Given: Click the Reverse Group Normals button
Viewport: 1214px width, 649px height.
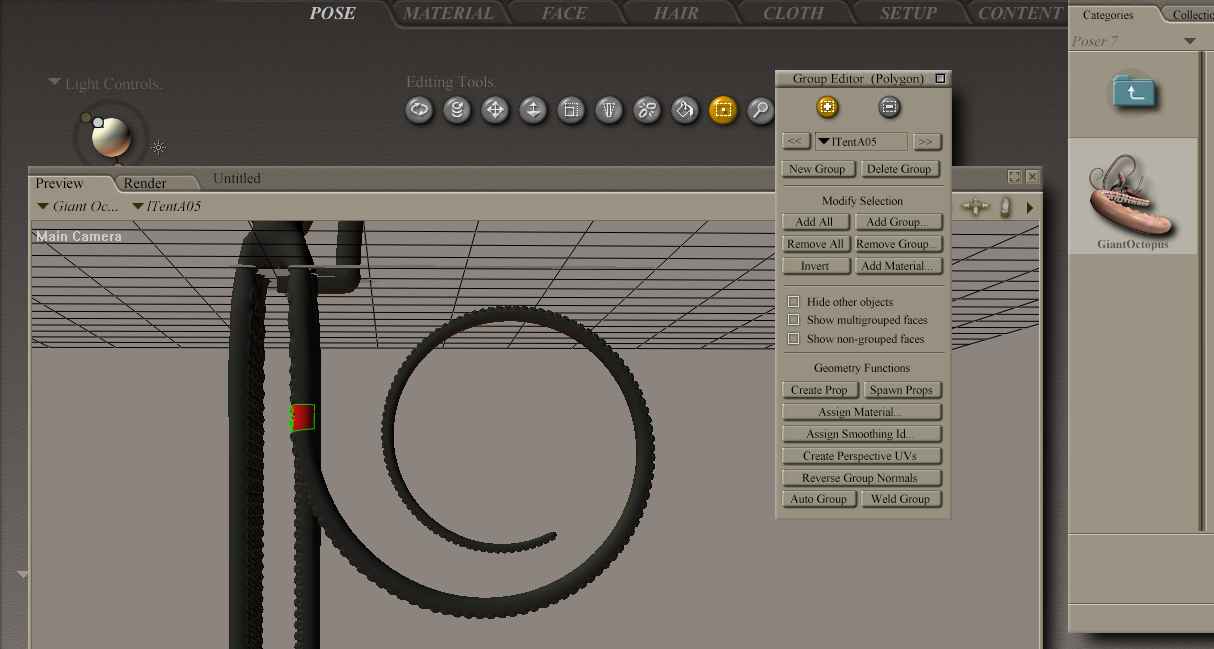Looking at the screenshot, I should pyautogui.click(x=861, y=478).
